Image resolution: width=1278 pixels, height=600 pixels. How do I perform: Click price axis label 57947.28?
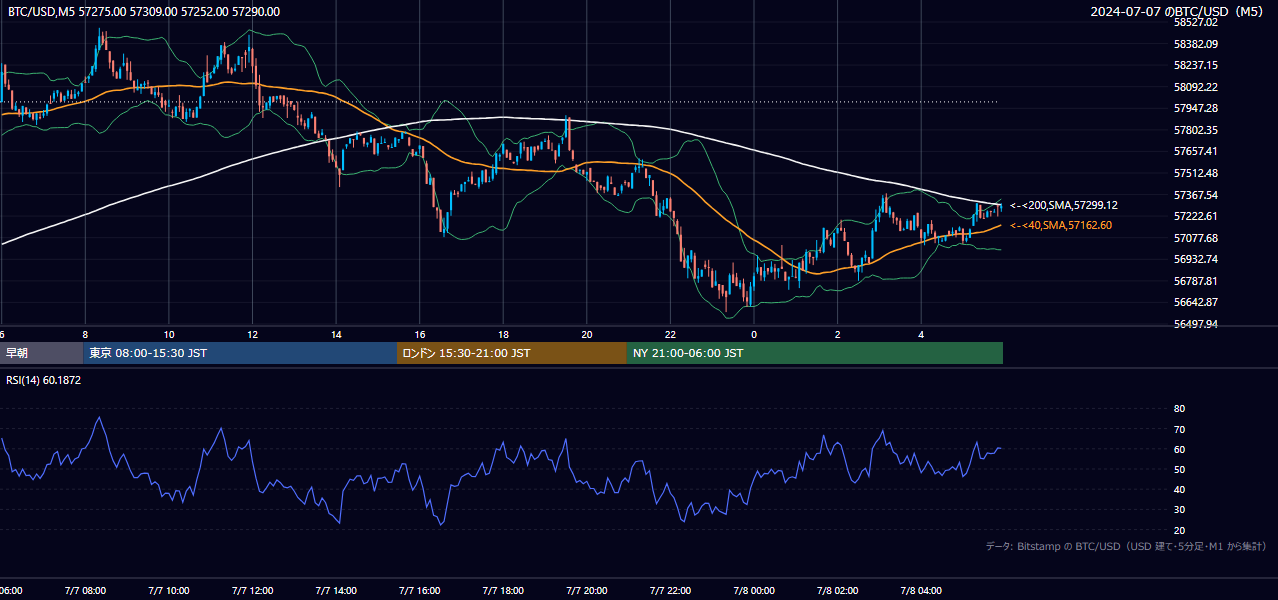[x=1196, y=108]
